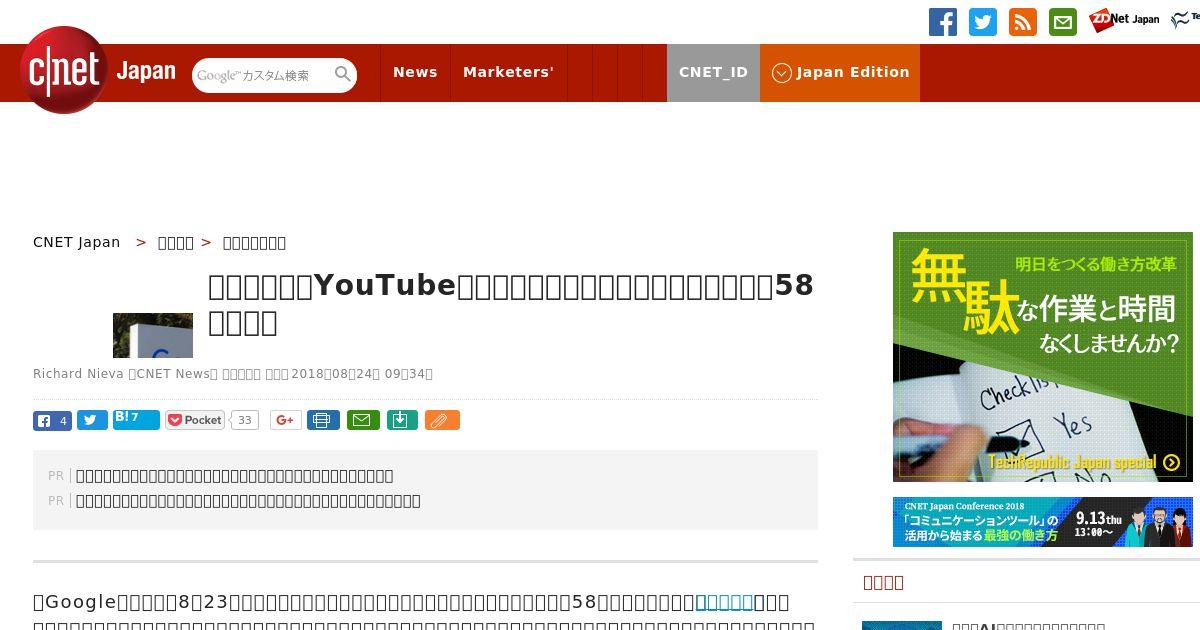This screenshot has height=630, width=1200.
Task: Tweet the article with Twitter button
Action: 92,420
